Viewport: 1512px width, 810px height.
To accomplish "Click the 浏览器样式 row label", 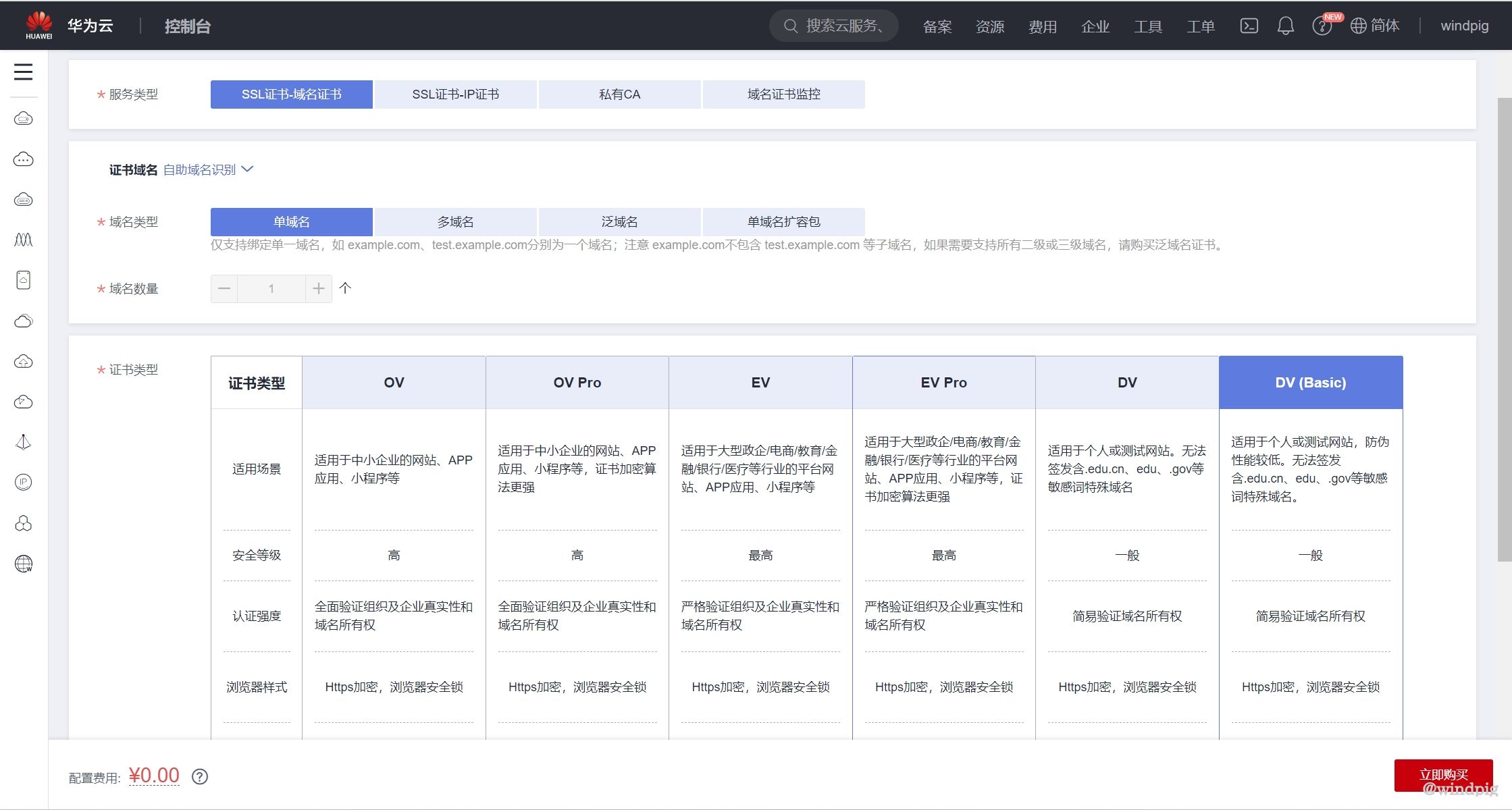I will click(x=257, y=687).
